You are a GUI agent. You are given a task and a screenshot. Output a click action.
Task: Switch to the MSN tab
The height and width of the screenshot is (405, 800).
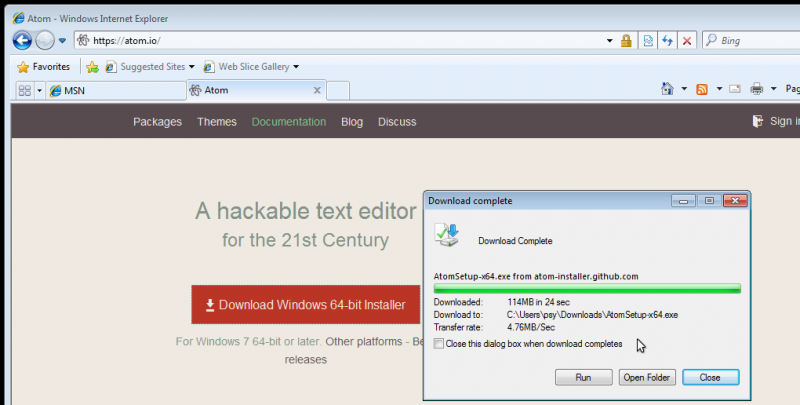coord(116,91)
